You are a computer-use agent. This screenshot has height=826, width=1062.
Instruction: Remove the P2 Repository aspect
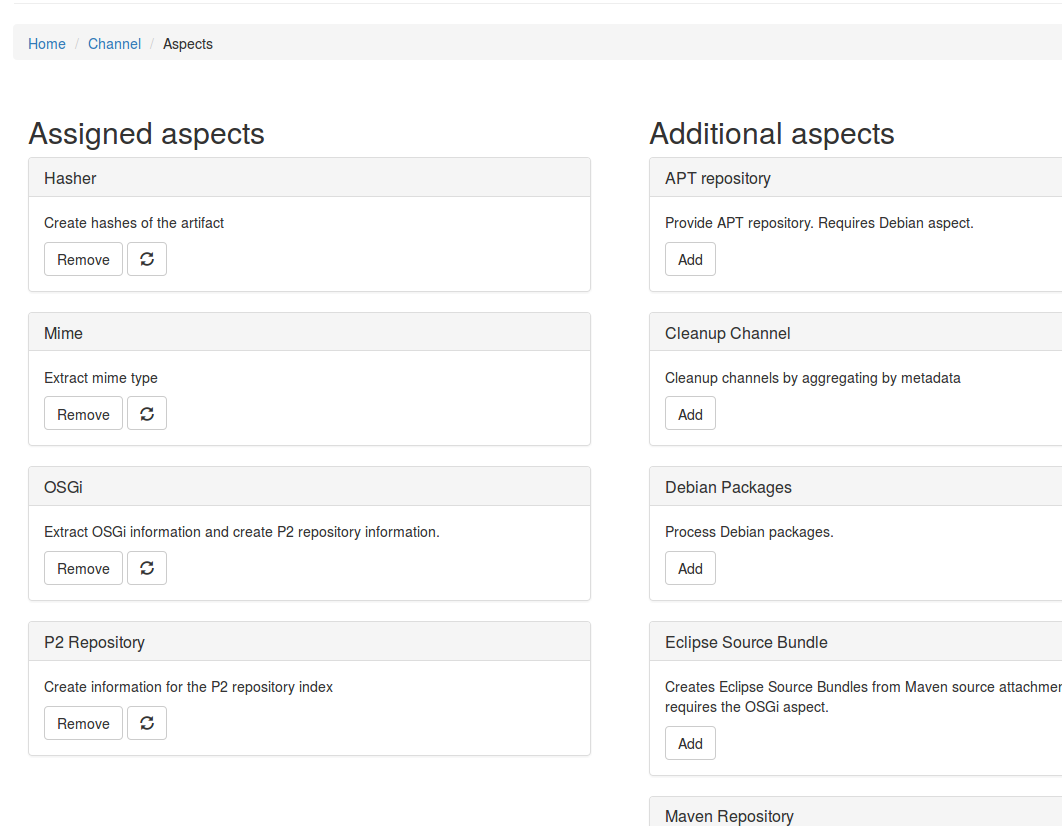click(83, 723)
